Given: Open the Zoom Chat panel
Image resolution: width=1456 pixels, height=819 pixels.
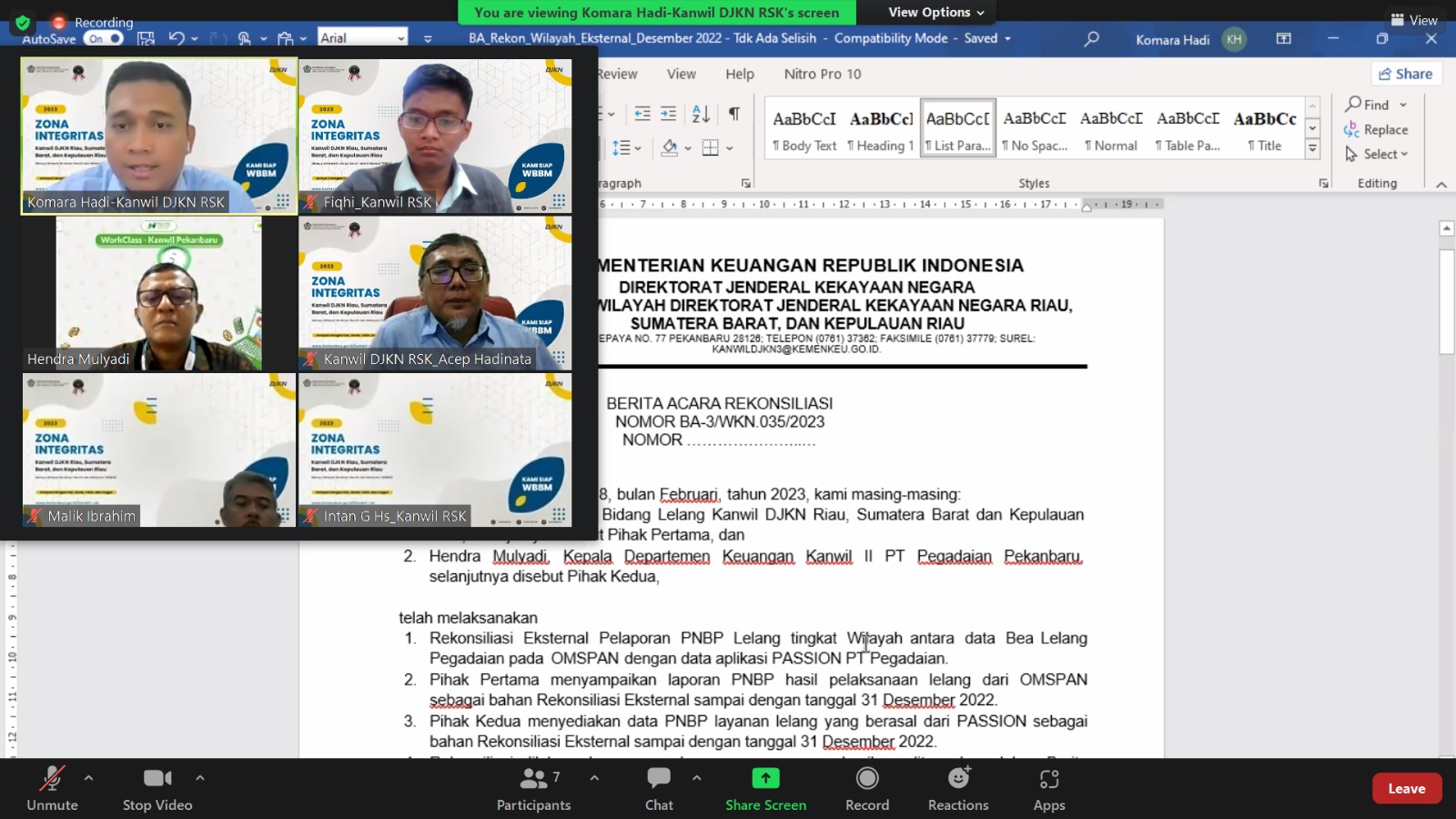Looking at the screenshot, I should coord(659,788).
